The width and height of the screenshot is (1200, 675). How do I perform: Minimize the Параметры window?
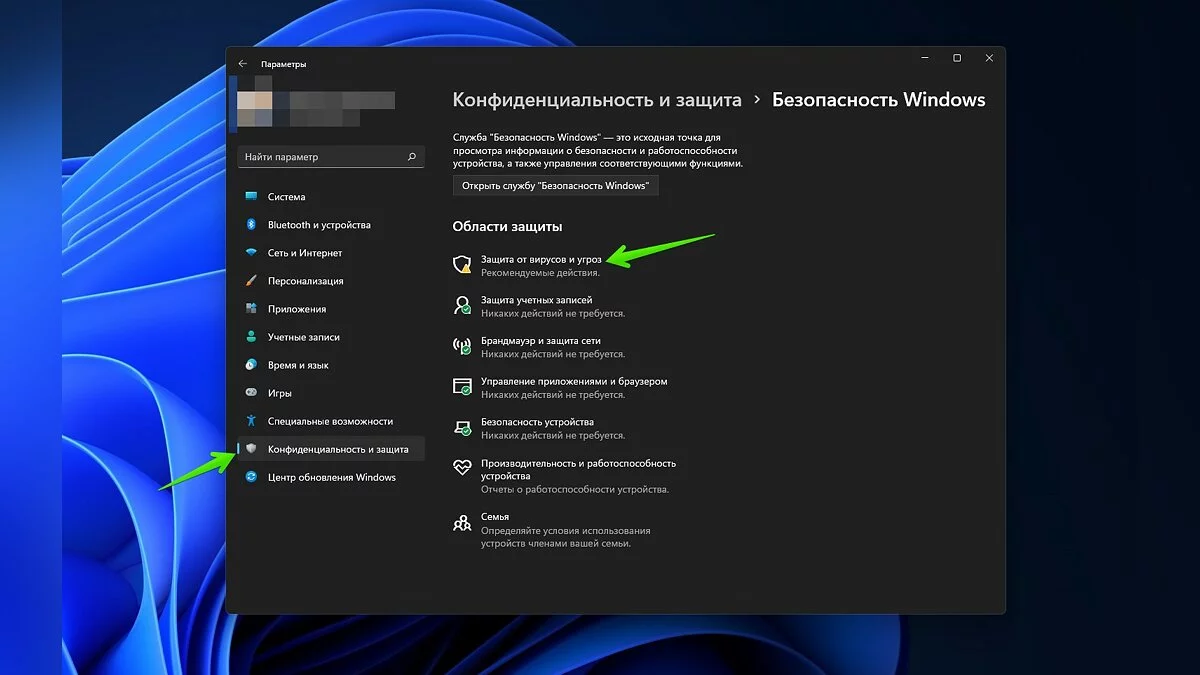click(923, 58)
